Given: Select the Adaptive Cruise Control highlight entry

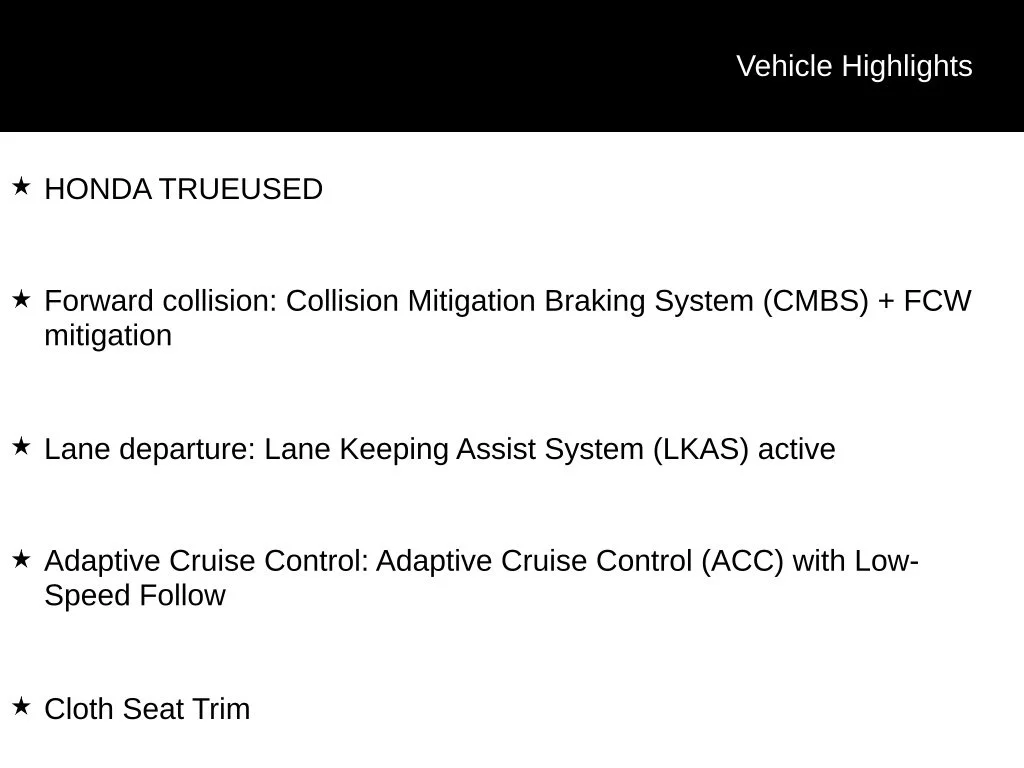Looking at the screenshot, I should 481,578.
